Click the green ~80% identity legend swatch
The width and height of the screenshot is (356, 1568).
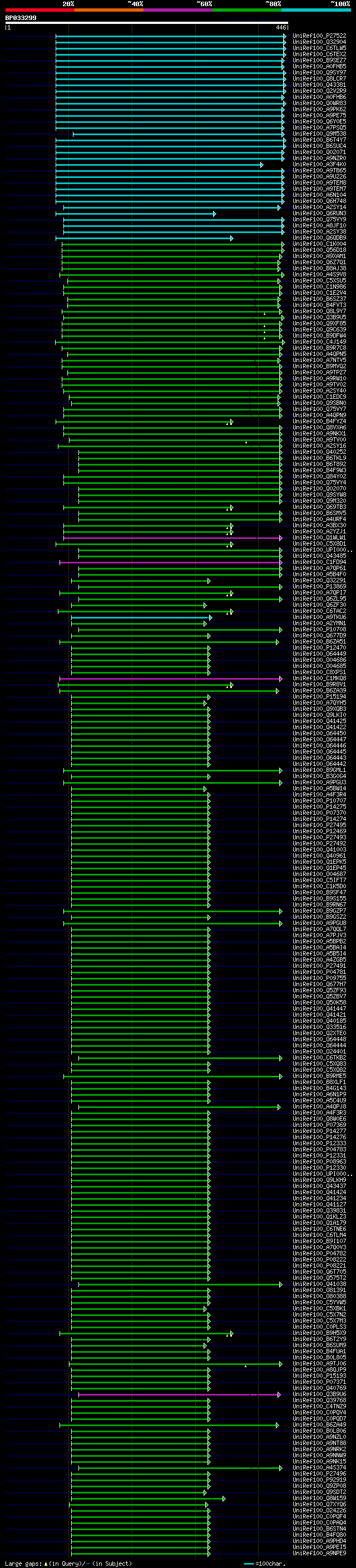(x=247, y=10)
